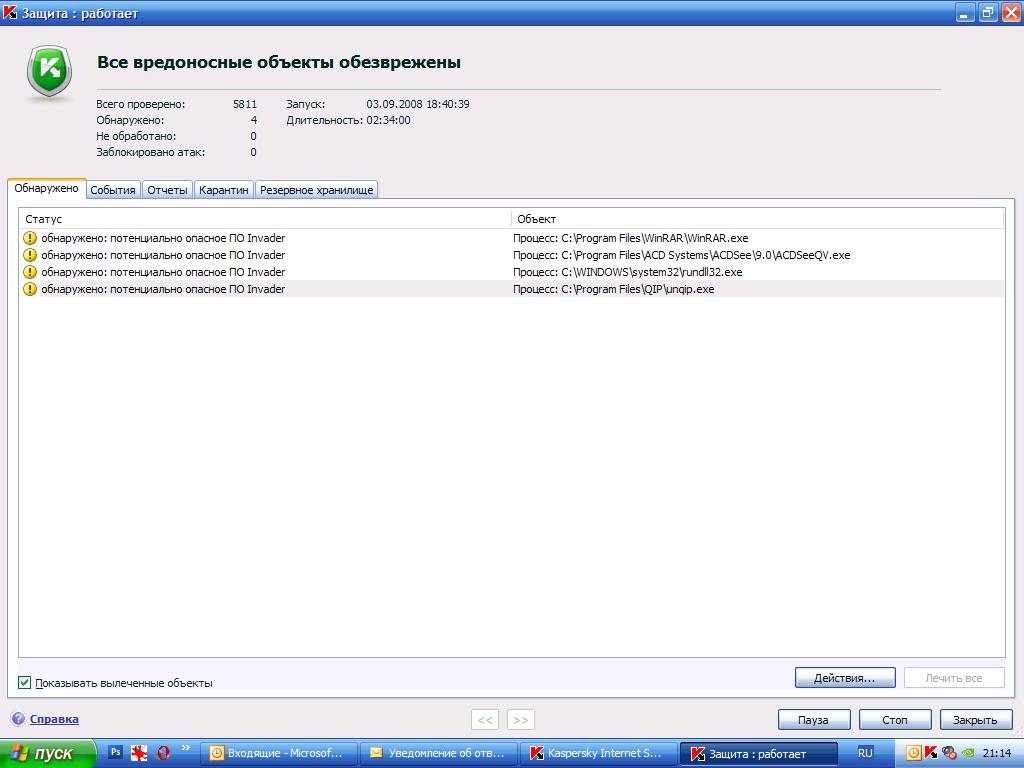Open the Карантин tab
Screen dimensions: 1024x768
tap(223, 190)
